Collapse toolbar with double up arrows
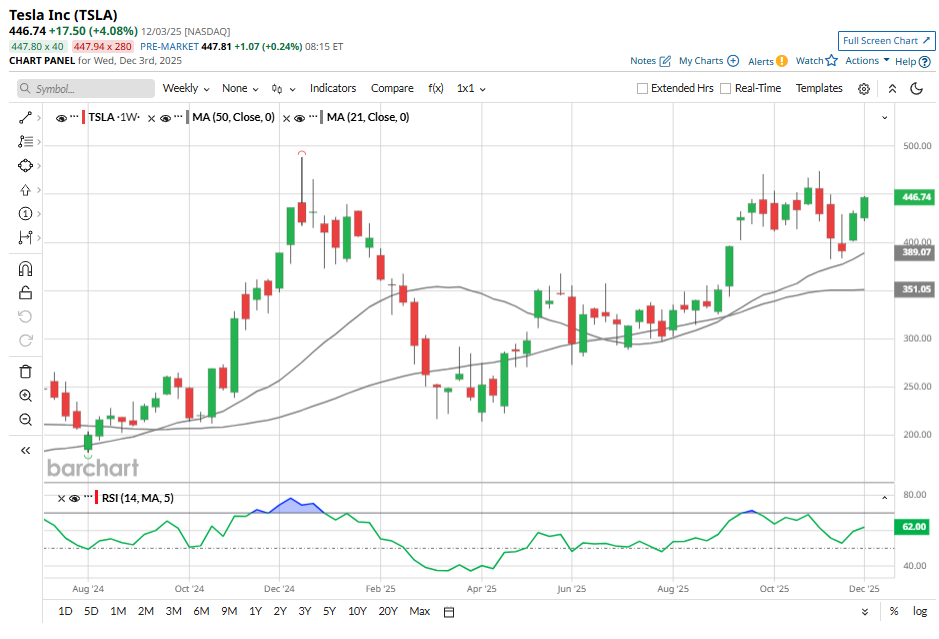This screenshot has width=939, height=639. tap(892, 89)
